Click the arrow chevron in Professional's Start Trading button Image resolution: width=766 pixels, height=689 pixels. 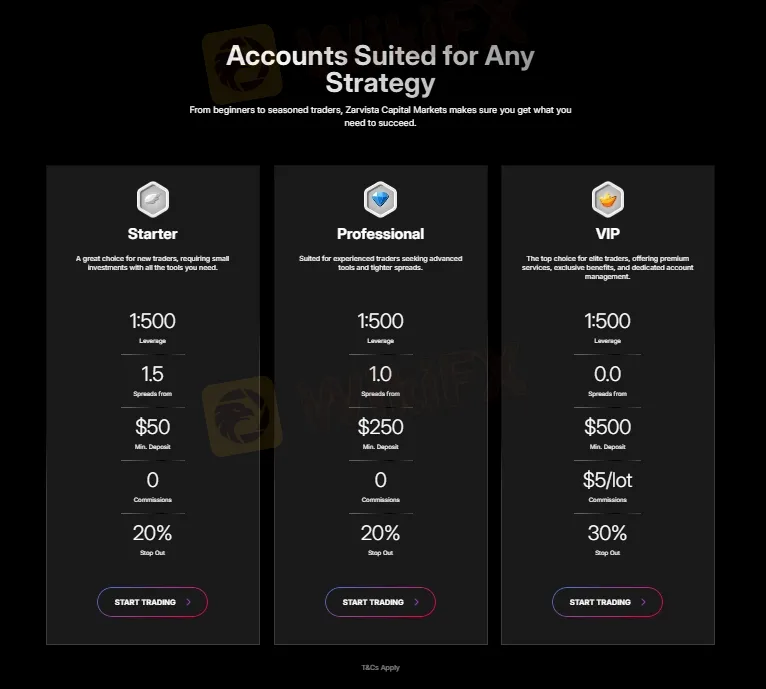click(x=417, y=602)
